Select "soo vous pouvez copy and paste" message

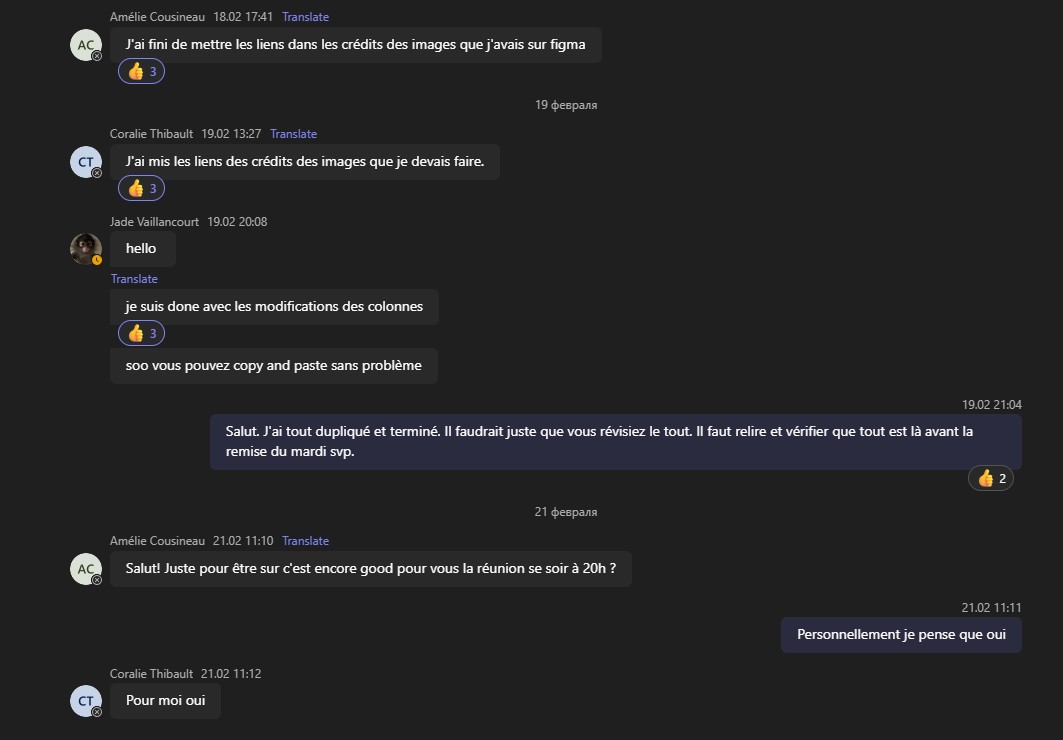click(273, 366)
